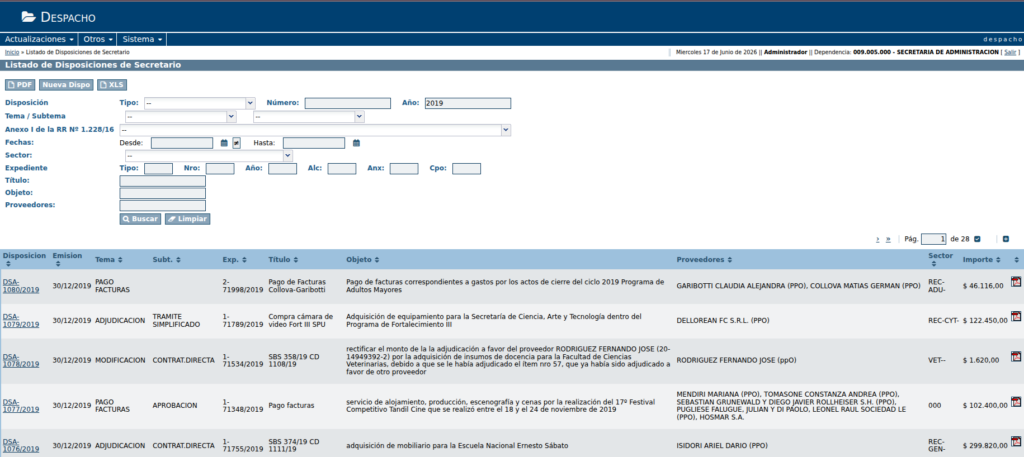Open disposition DSA-1077/2019 link
Viewport: 1024px width, 457px height.
[x=21, y=405]
